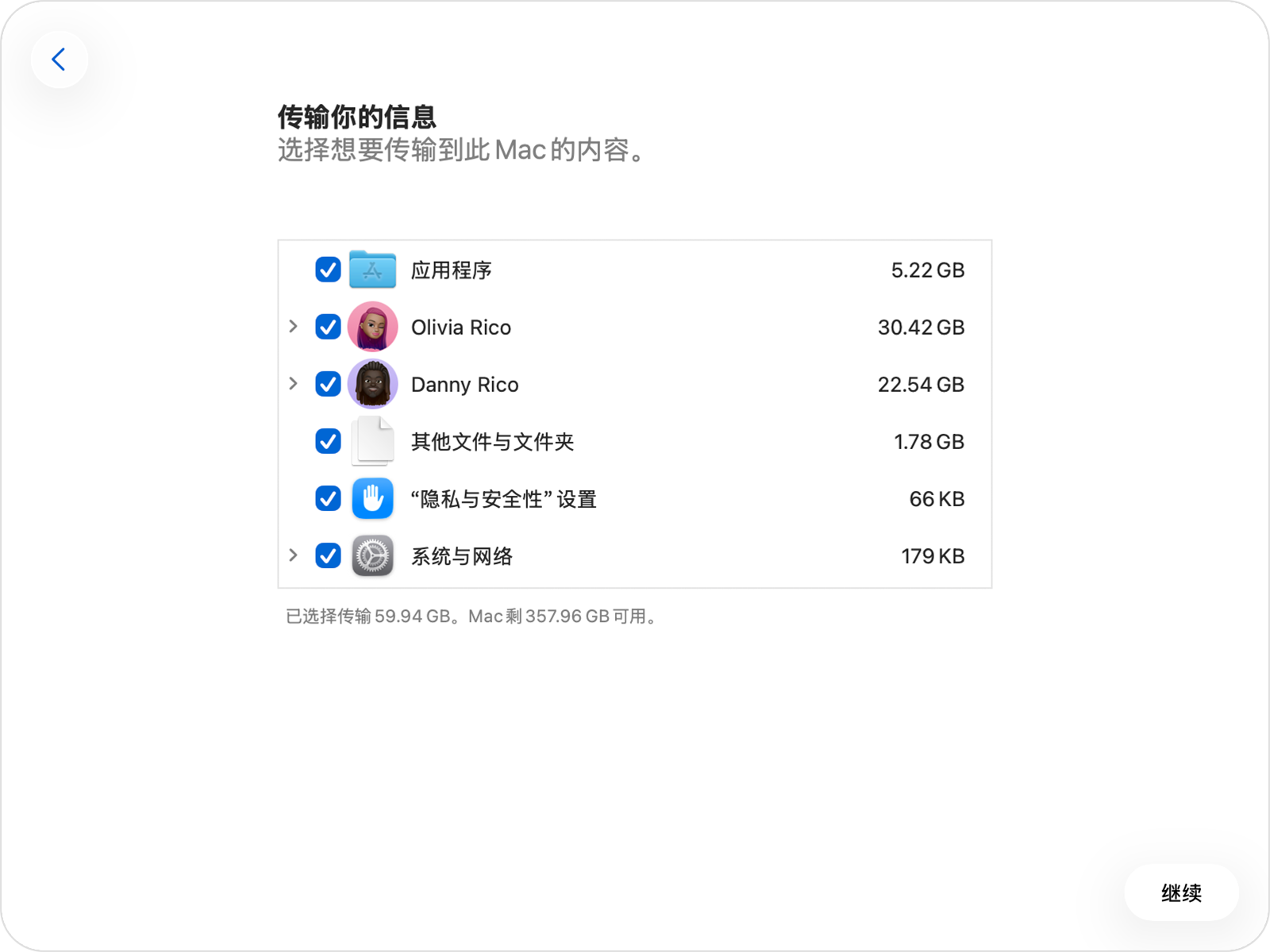The width and height of the screenshot is (1270, 952).
Task: Click the 179 KB size value
Action: click(933, 556)
